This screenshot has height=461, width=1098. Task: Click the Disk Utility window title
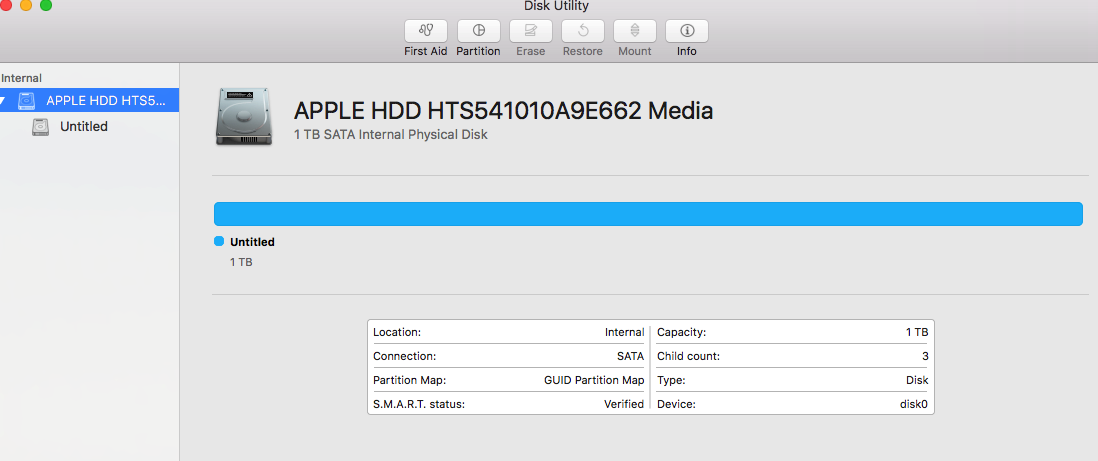tap(556, 6)
